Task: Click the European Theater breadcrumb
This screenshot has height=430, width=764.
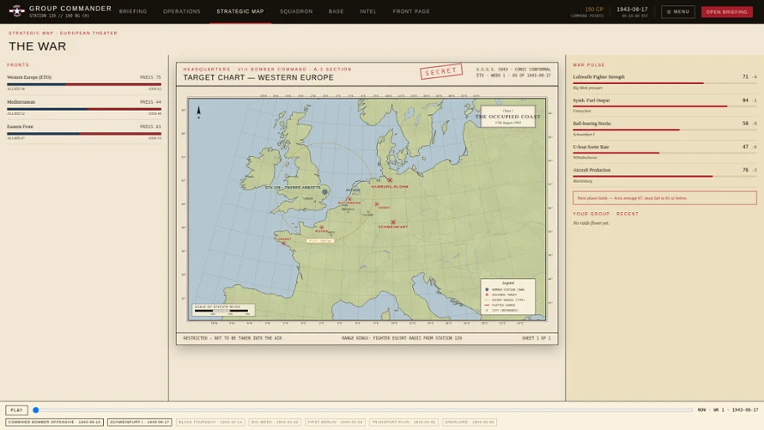Action: [x=89, y=33]
